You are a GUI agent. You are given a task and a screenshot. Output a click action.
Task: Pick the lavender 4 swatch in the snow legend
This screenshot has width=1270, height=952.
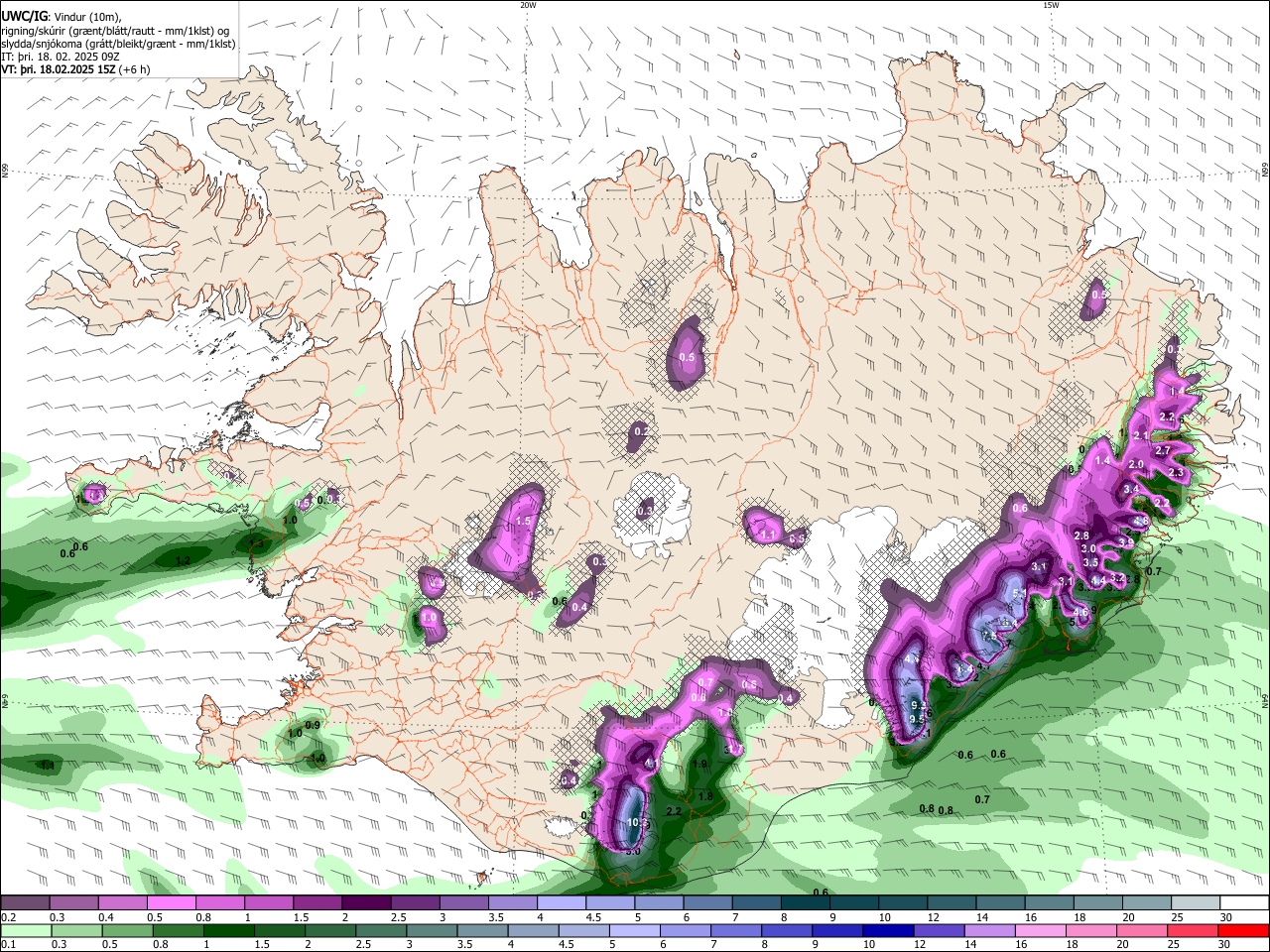pos(561,903)
